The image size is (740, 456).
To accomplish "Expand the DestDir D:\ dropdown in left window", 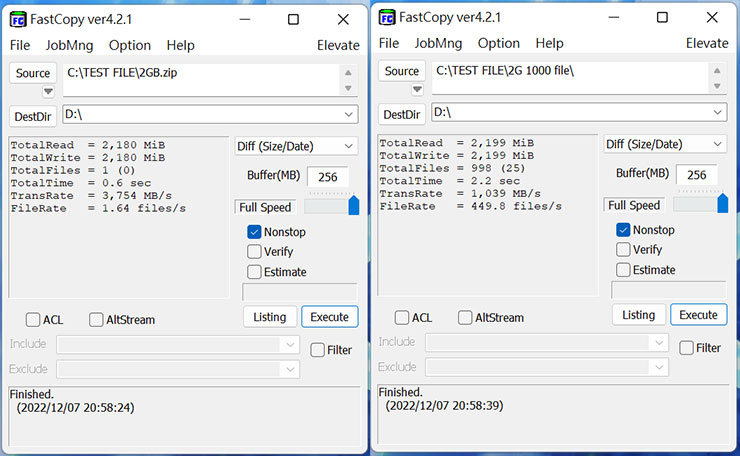I will coord(348,115).
